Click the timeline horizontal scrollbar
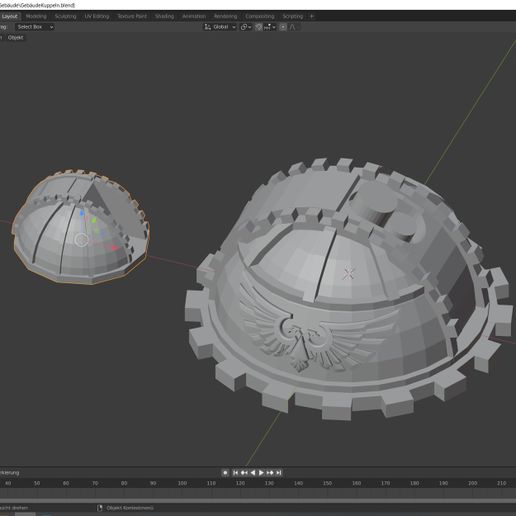This screenshot has height=516, width=516. [x=258, y=501]
